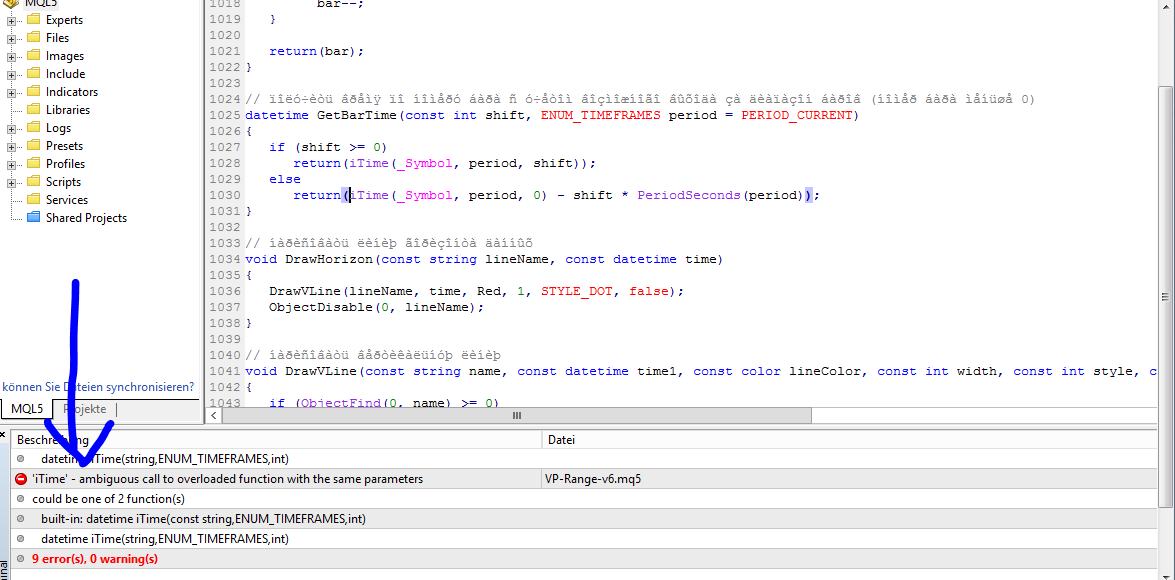Viewport: 1175px width, 580px height.
Task: Click the Presets folder icon
Action: (33, 146)
